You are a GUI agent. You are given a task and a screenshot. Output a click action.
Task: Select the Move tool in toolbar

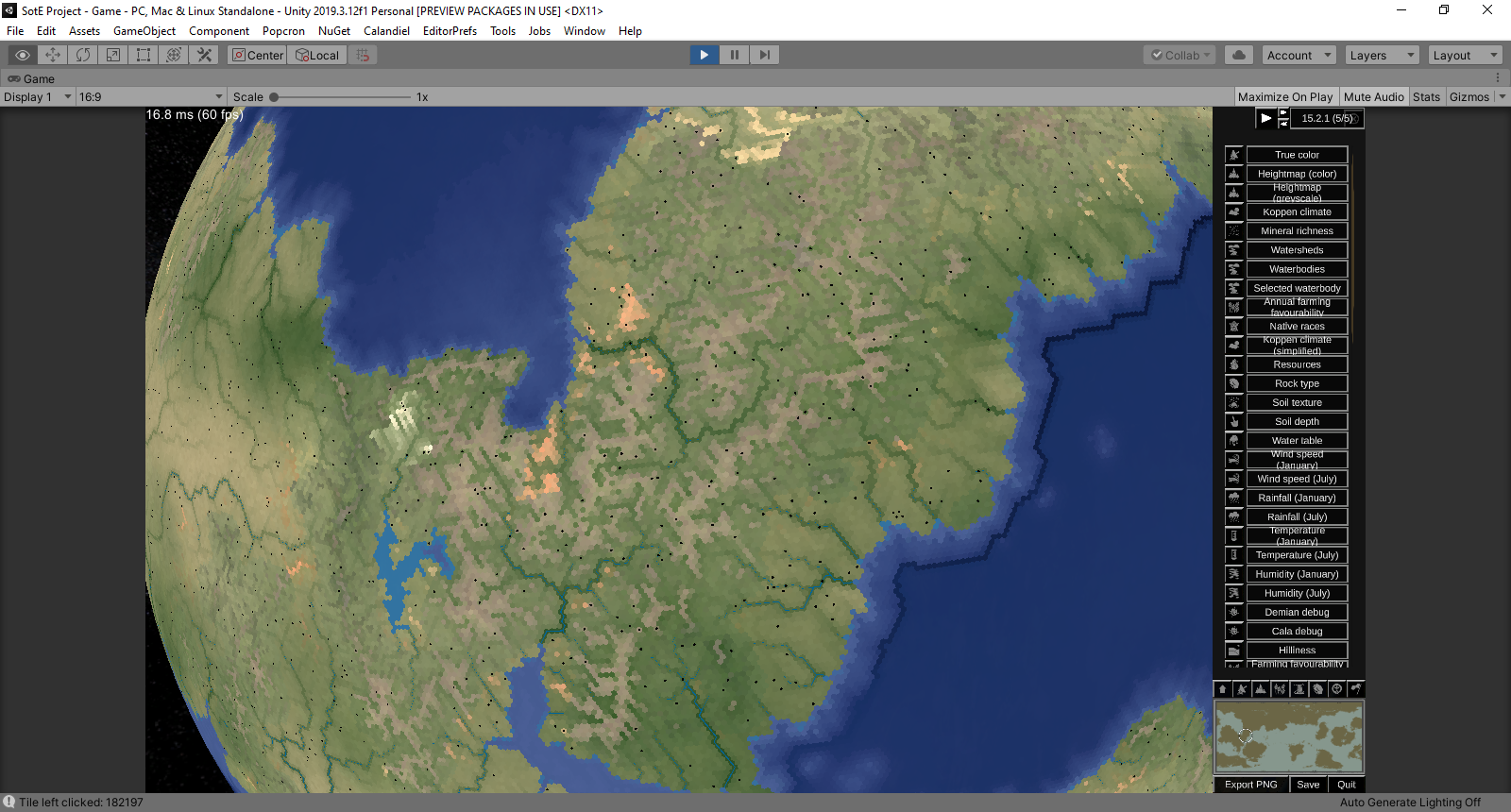(53, 55)
